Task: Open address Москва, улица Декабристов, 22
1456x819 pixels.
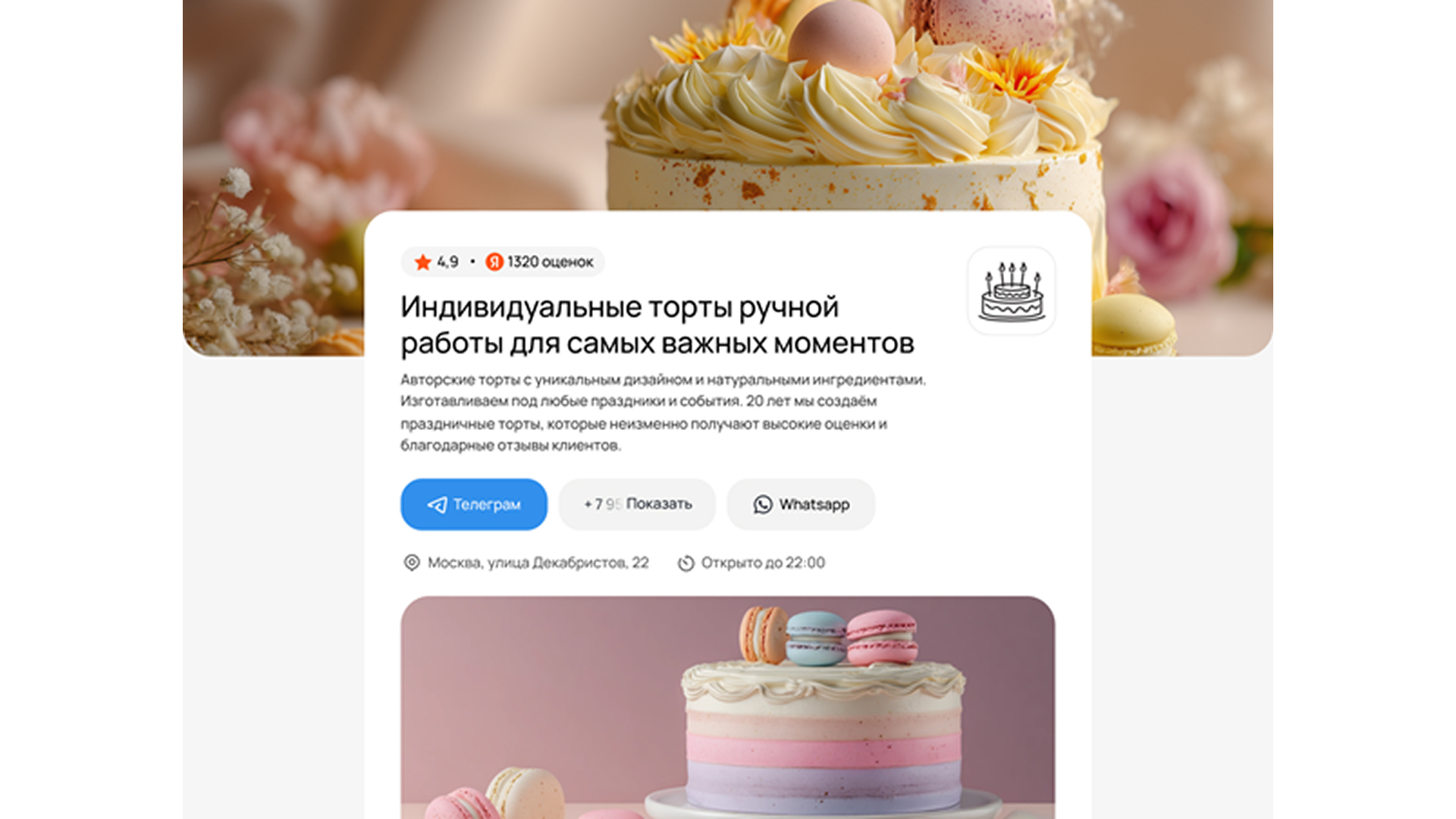Action: pos(538,563)
